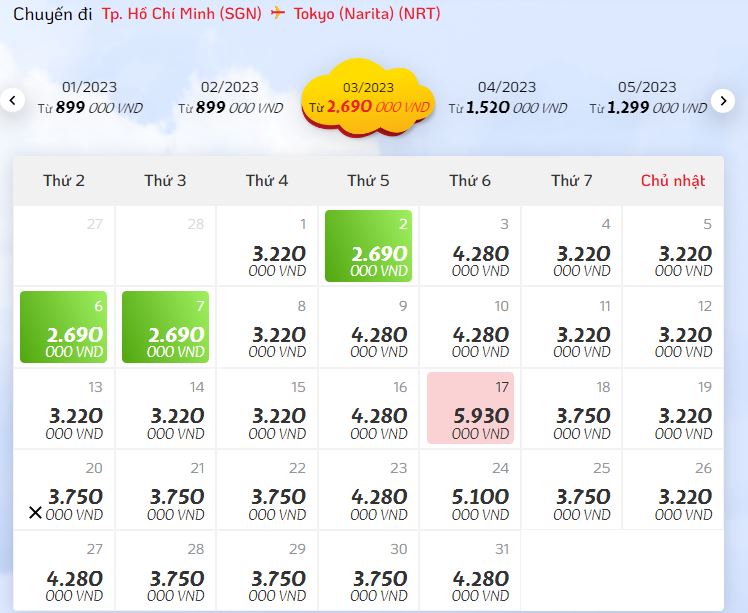Click the Thứ 6 column header
748x613 pixels.
[470, 181]
